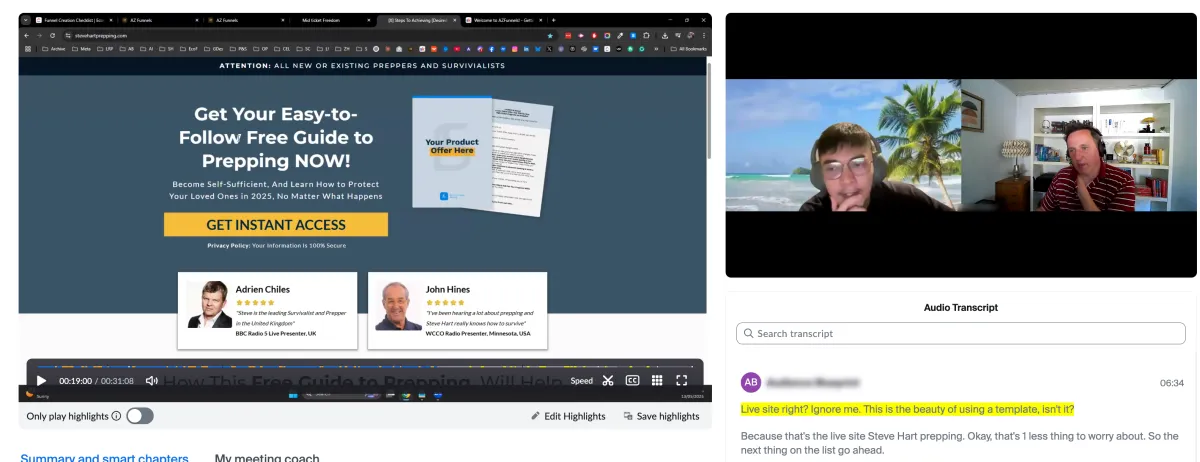Switch to My meeting coach tab

tap(267, 458)
